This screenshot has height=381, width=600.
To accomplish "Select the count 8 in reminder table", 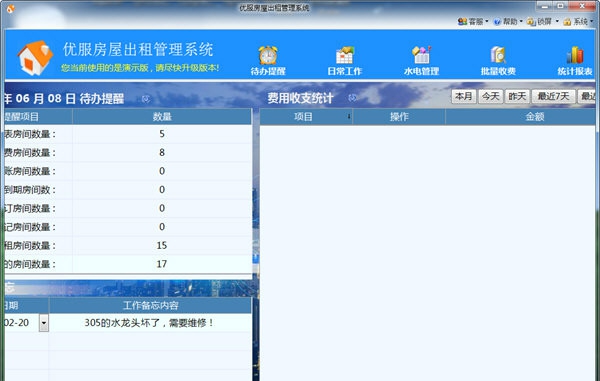I will click(x=162, y=153).
